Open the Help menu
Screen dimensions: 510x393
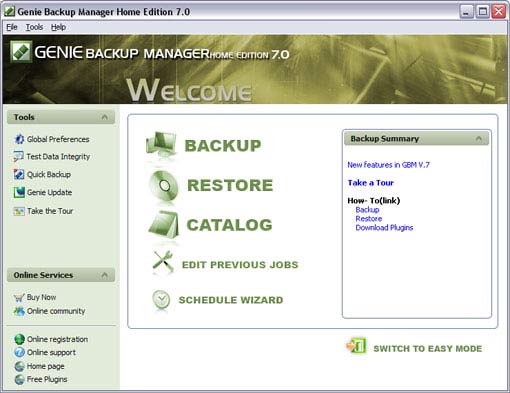(x=58, y=27)
